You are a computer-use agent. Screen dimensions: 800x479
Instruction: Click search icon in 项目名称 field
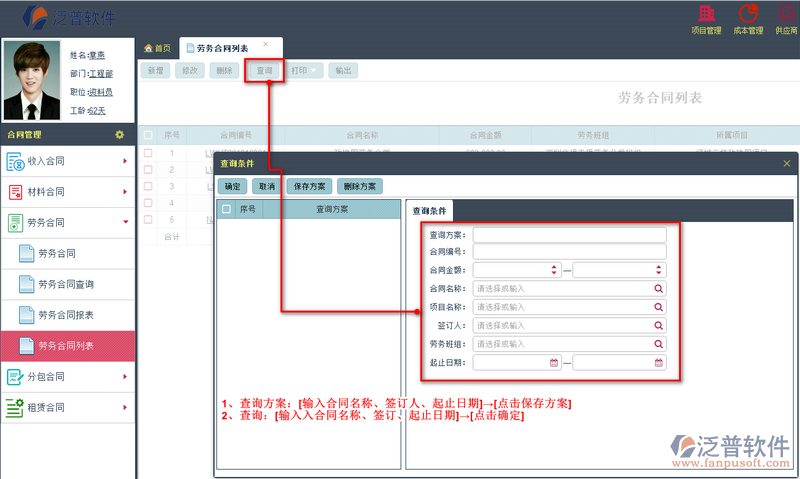click(x=659, y=307)
